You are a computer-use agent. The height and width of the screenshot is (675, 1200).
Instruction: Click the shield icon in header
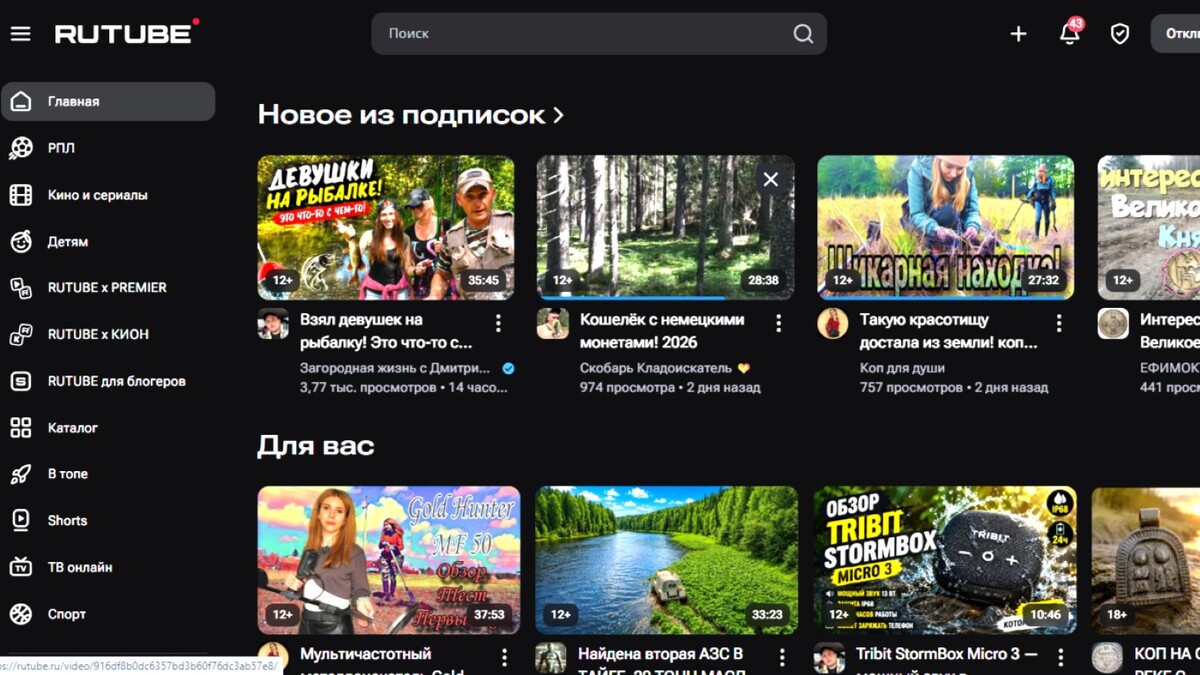1120,34
